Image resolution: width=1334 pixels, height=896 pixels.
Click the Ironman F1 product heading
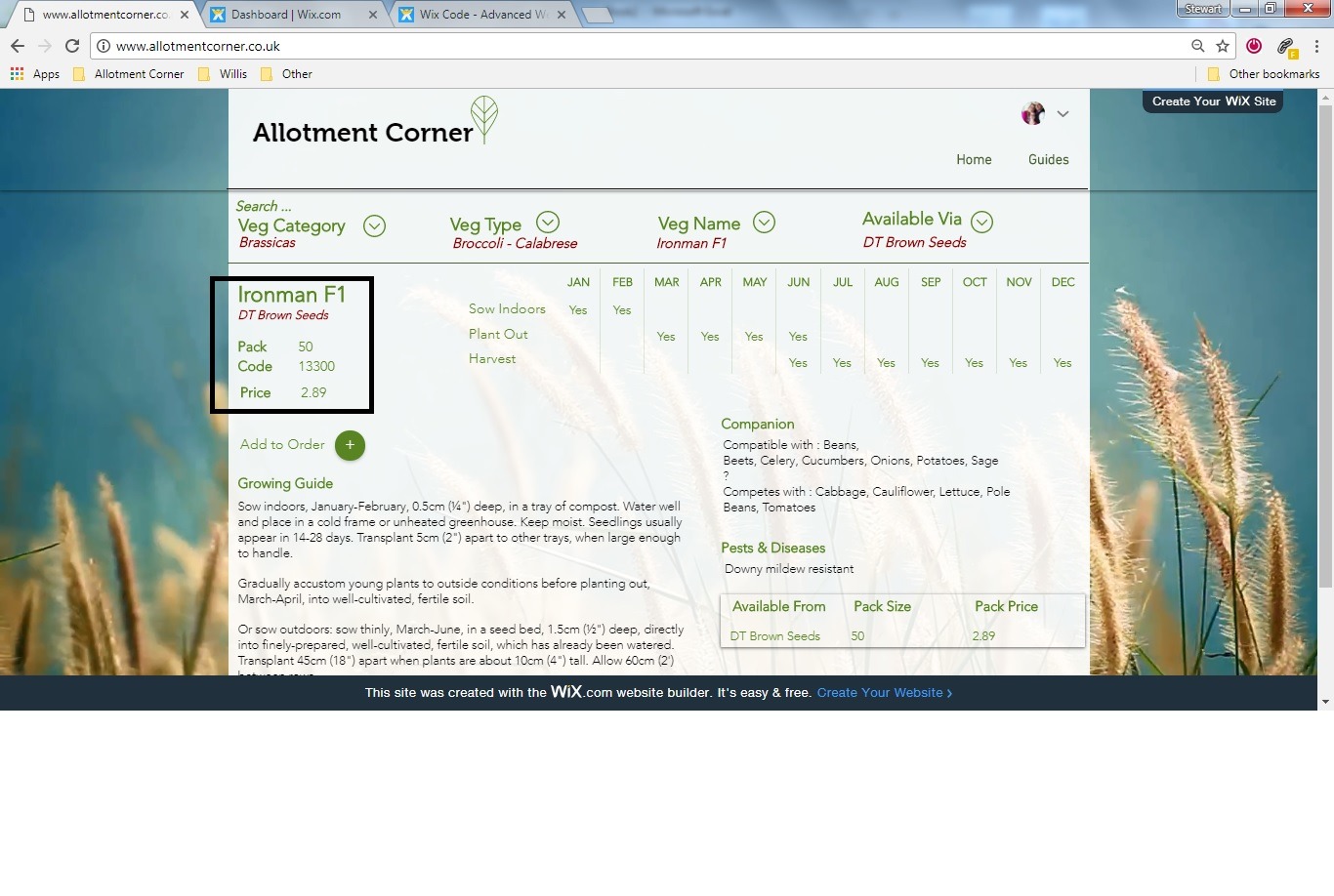click(x=292, y=295)
